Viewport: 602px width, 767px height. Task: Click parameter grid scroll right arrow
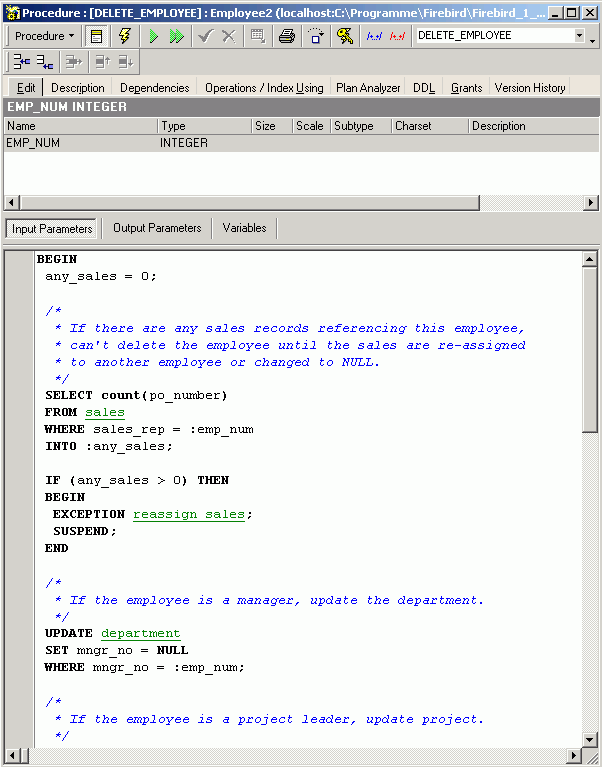click(591, 202)
